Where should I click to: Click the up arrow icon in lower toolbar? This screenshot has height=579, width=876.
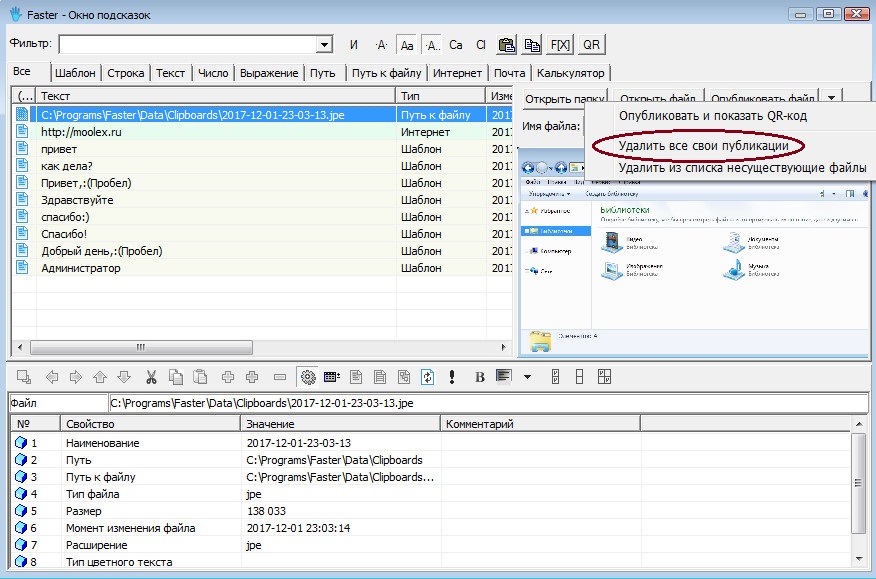click(100, 377)
